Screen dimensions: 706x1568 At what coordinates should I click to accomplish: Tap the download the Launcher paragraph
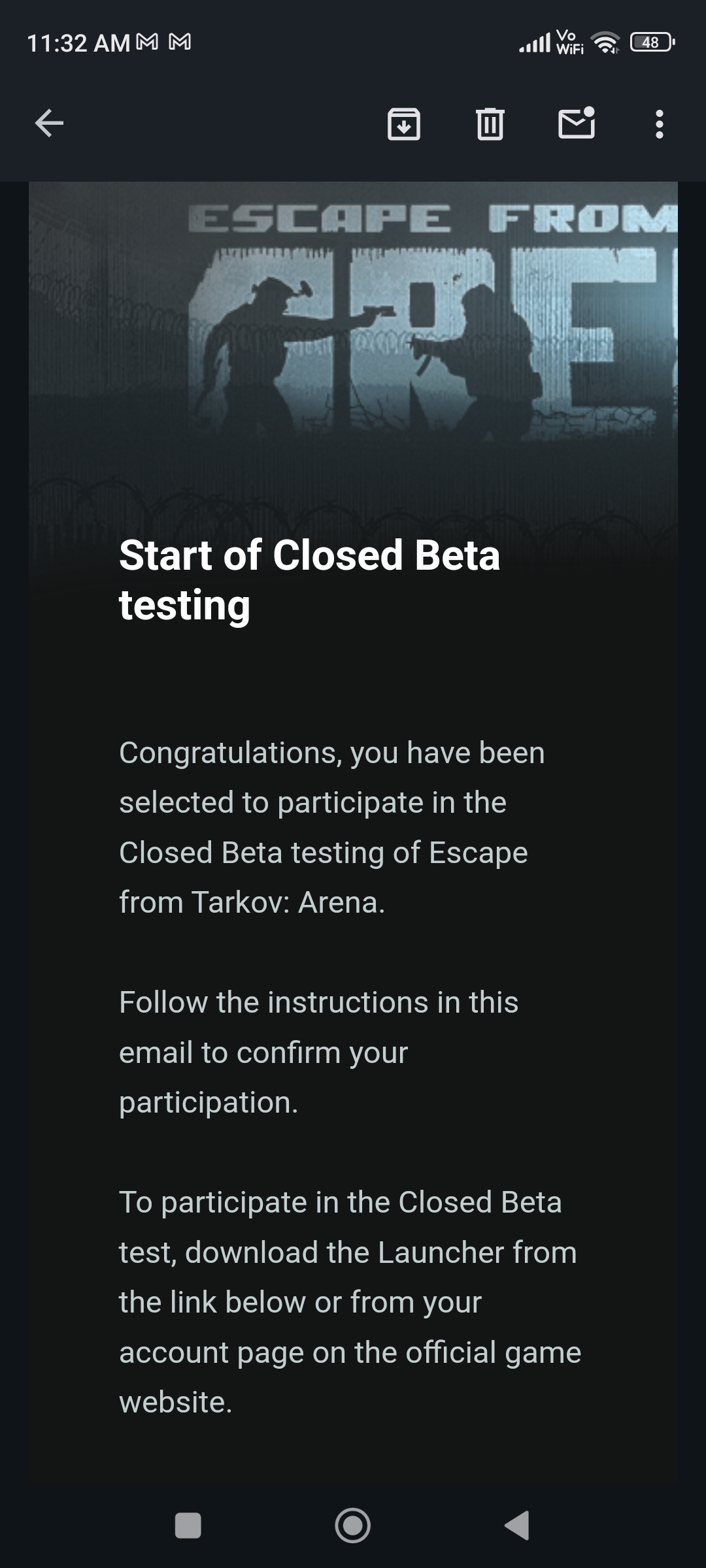click(350, 1302)
